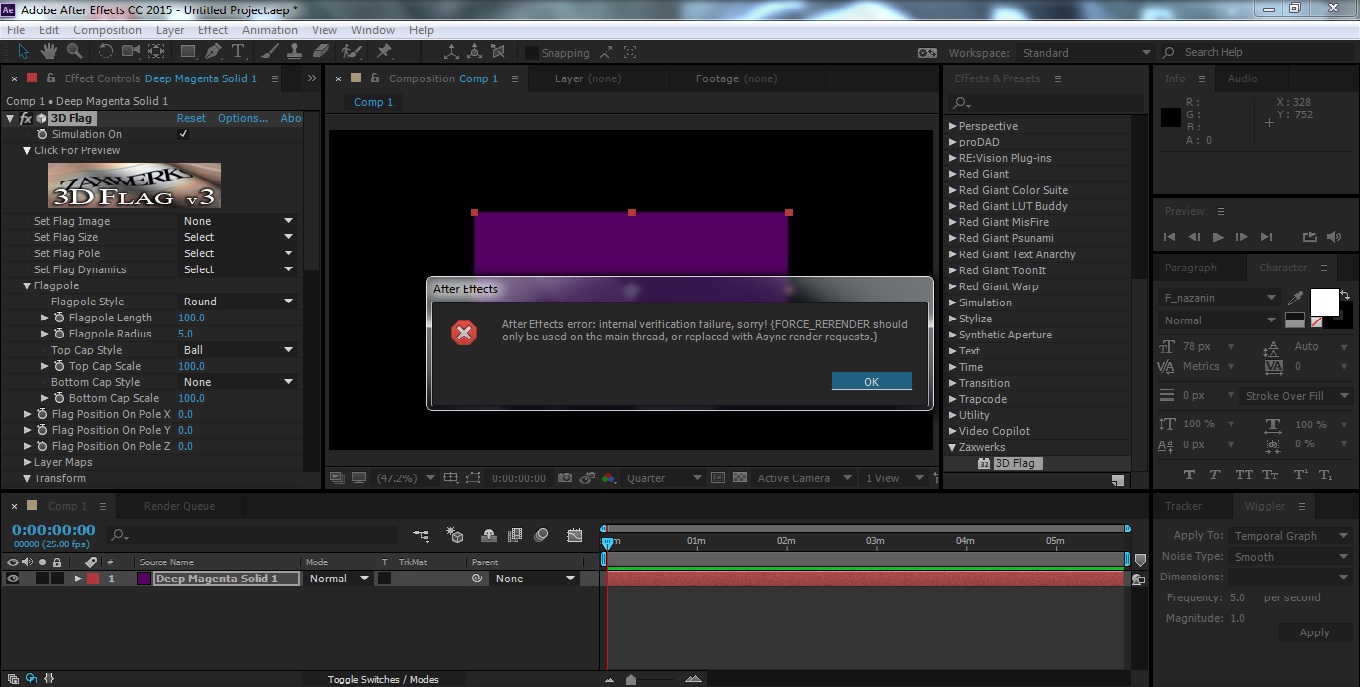Open the Active Camera view dropdown
This screenshot has width=1360, height=687.
click(x=804, y=478)
